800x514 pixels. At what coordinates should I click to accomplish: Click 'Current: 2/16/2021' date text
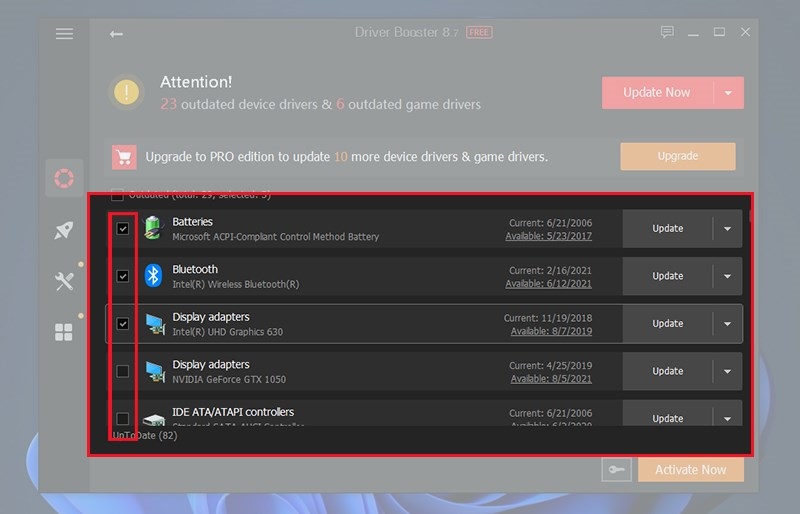click(x=551, y=271)
